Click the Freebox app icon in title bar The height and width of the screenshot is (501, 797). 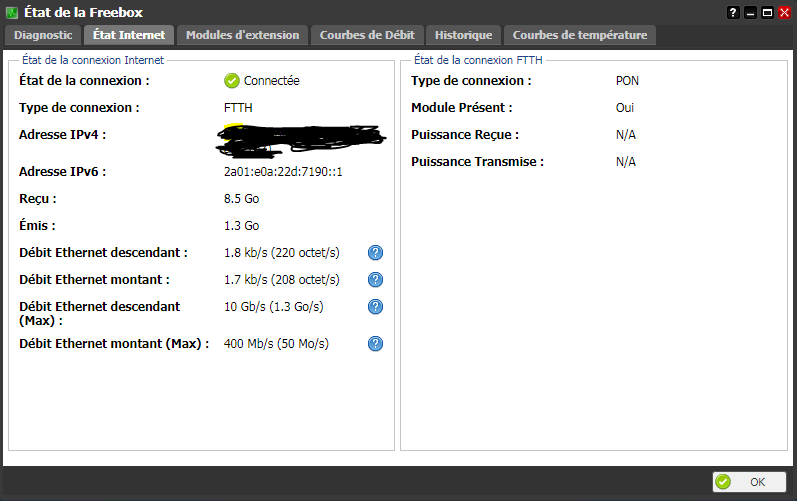[12, 13]
